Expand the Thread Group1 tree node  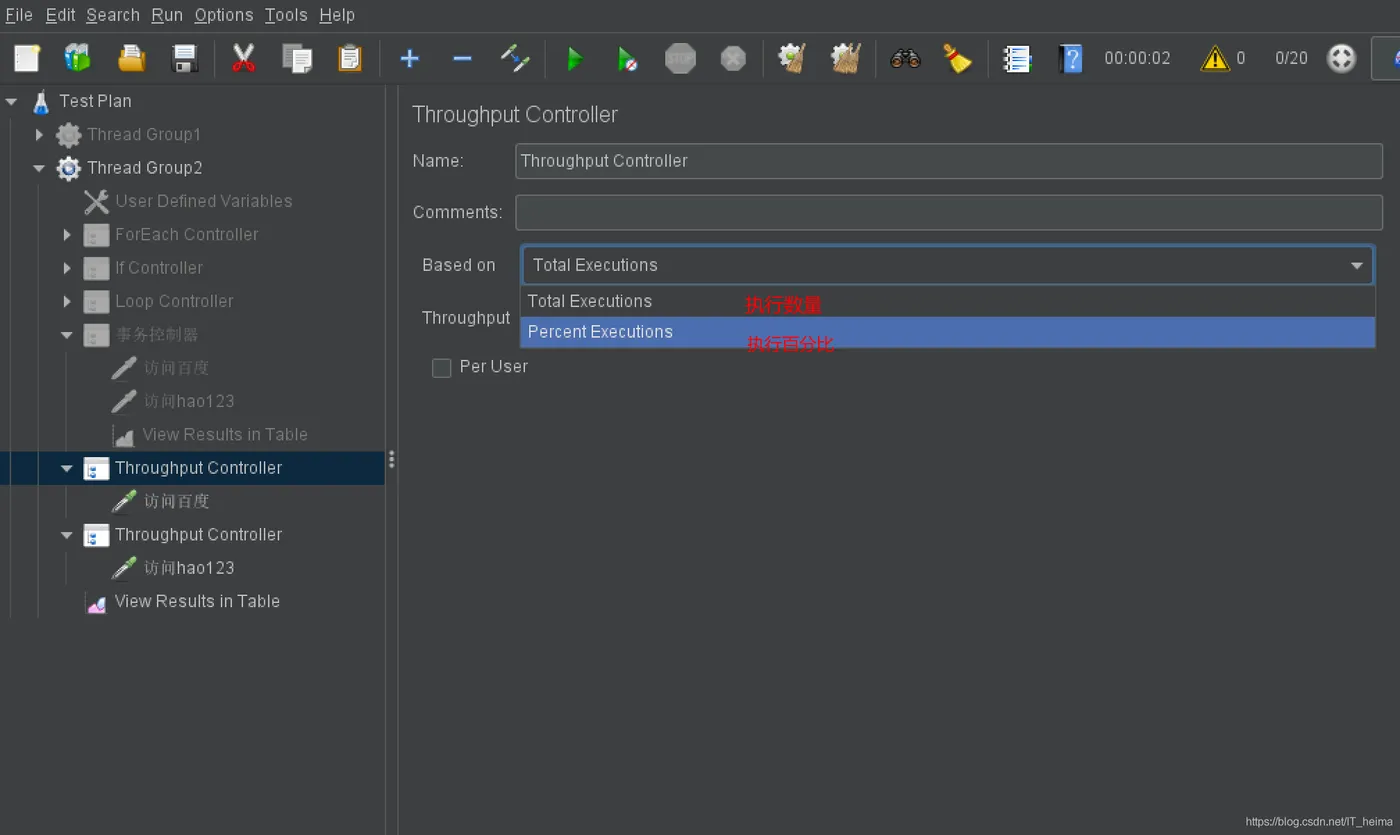point(39,134)
